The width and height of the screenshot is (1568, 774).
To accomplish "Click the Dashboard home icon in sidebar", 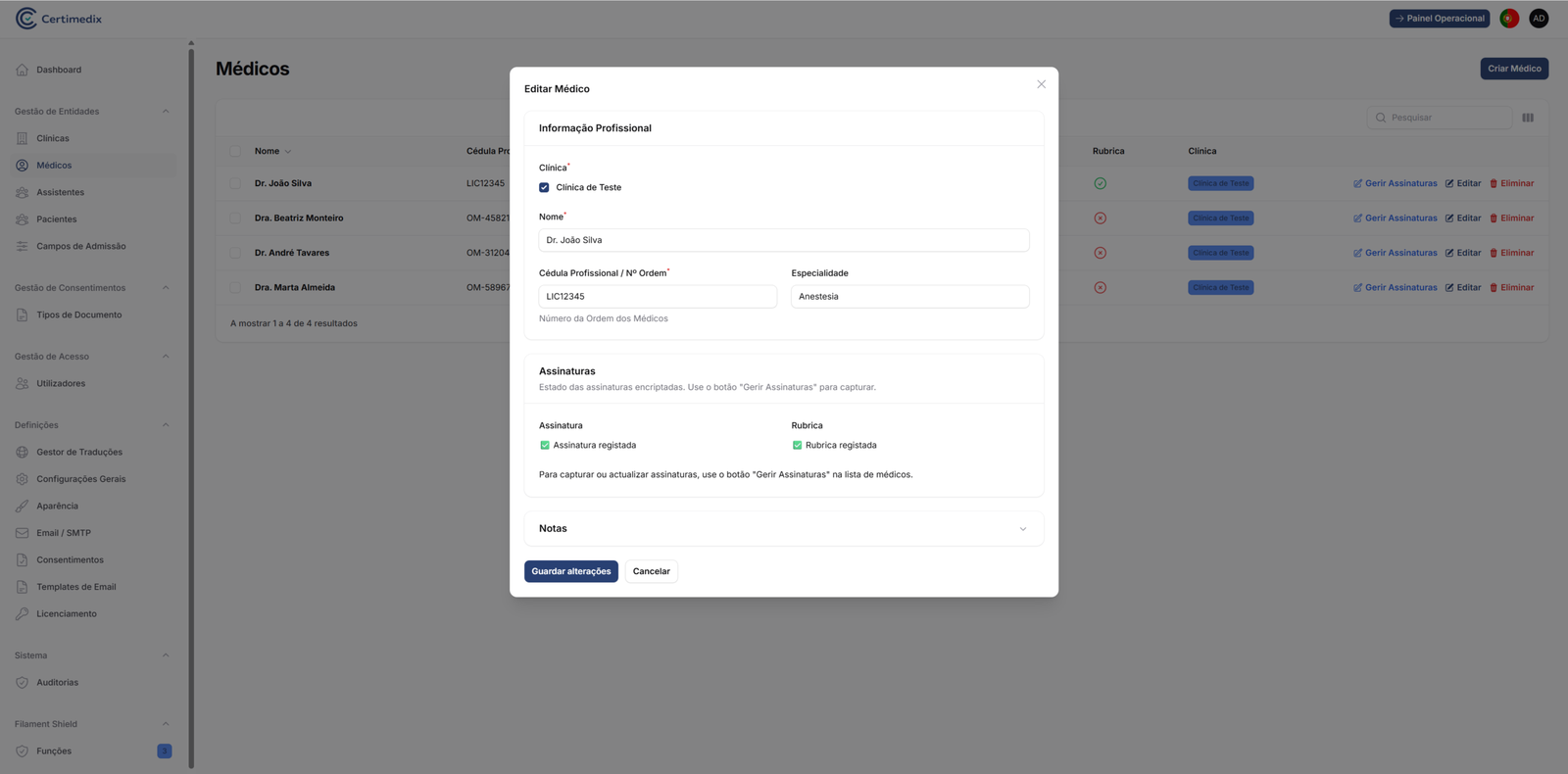I will click(x=23, y=70).
